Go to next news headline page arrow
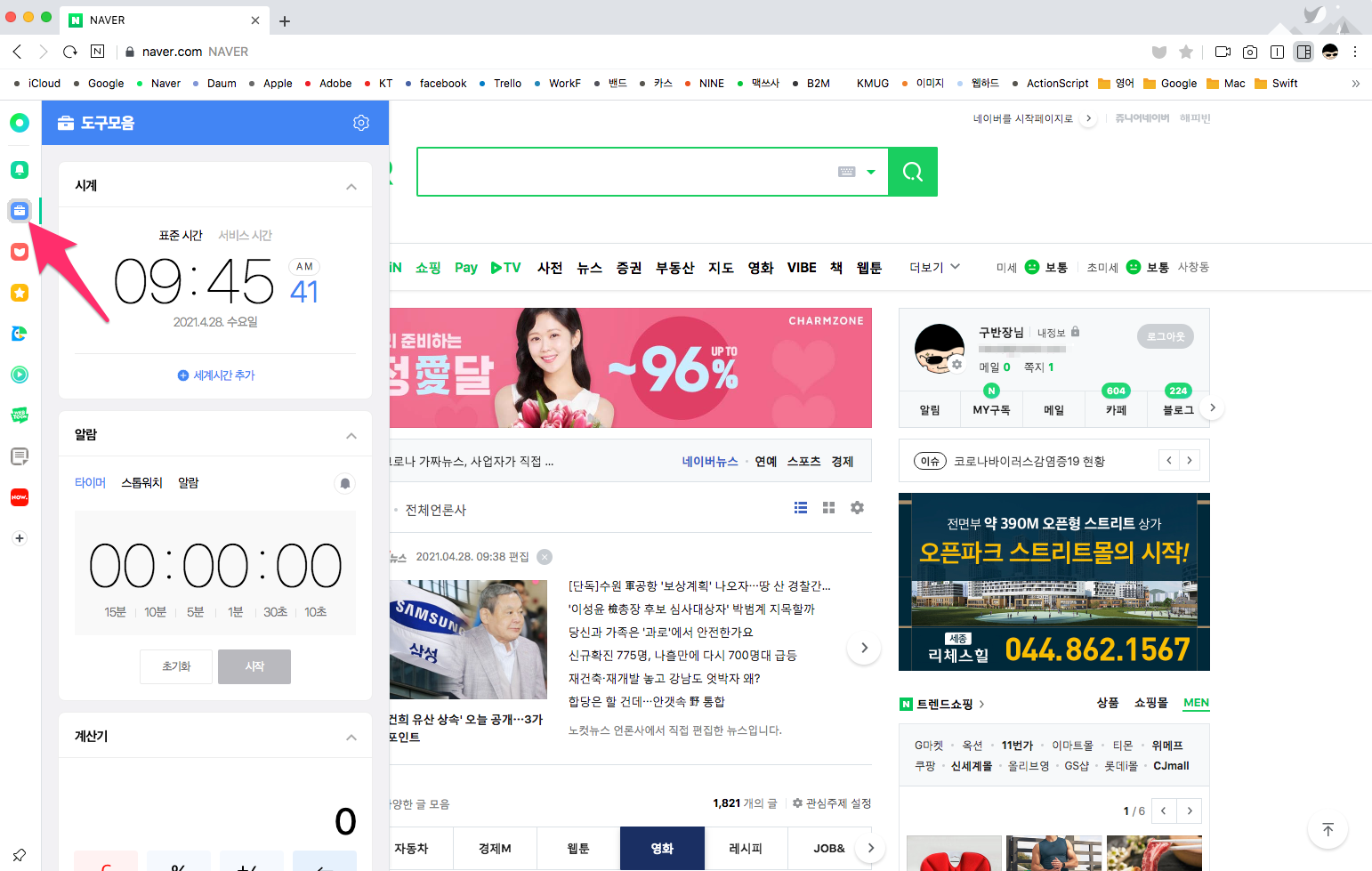The width and height of the screenshot is (1372, 871). point(864,648)
